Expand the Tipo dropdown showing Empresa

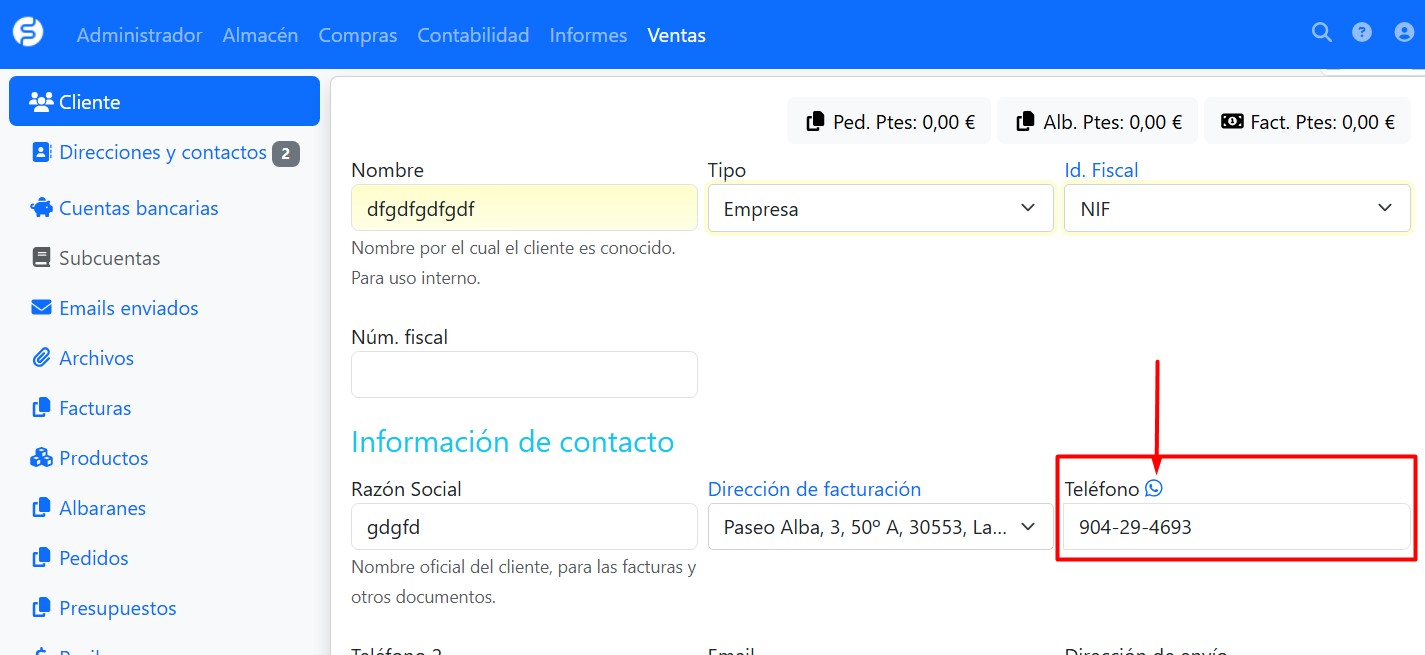(880, 209)
